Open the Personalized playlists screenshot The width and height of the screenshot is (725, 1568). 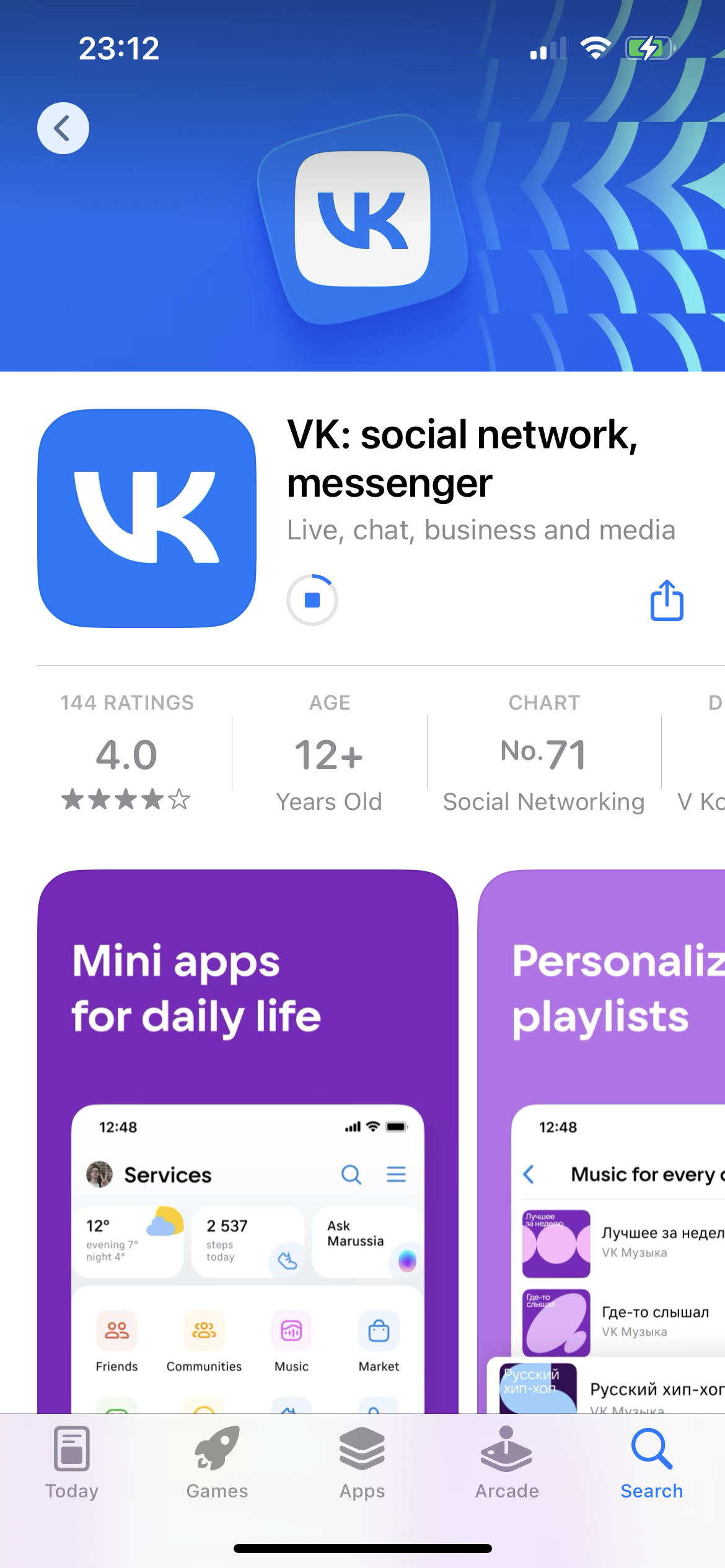click(602, 1141)
